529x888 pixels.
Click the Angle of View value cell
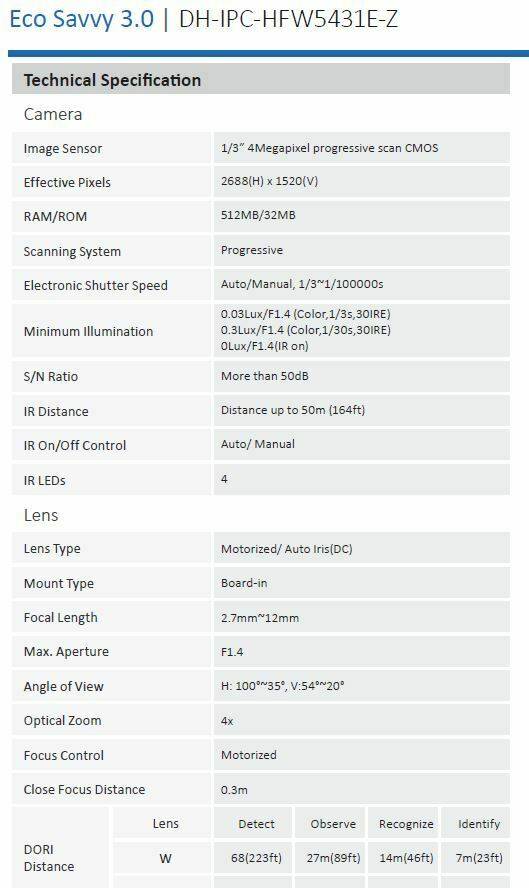click(362, 686)
